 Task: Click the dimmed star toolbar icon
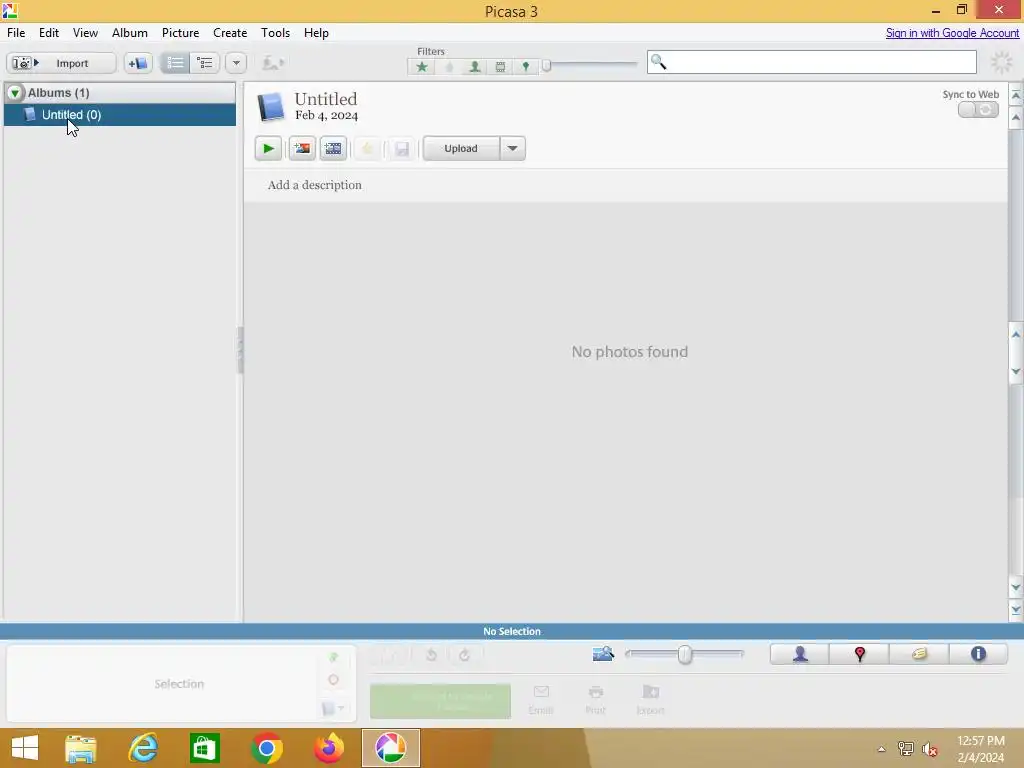tap(367, 149)
